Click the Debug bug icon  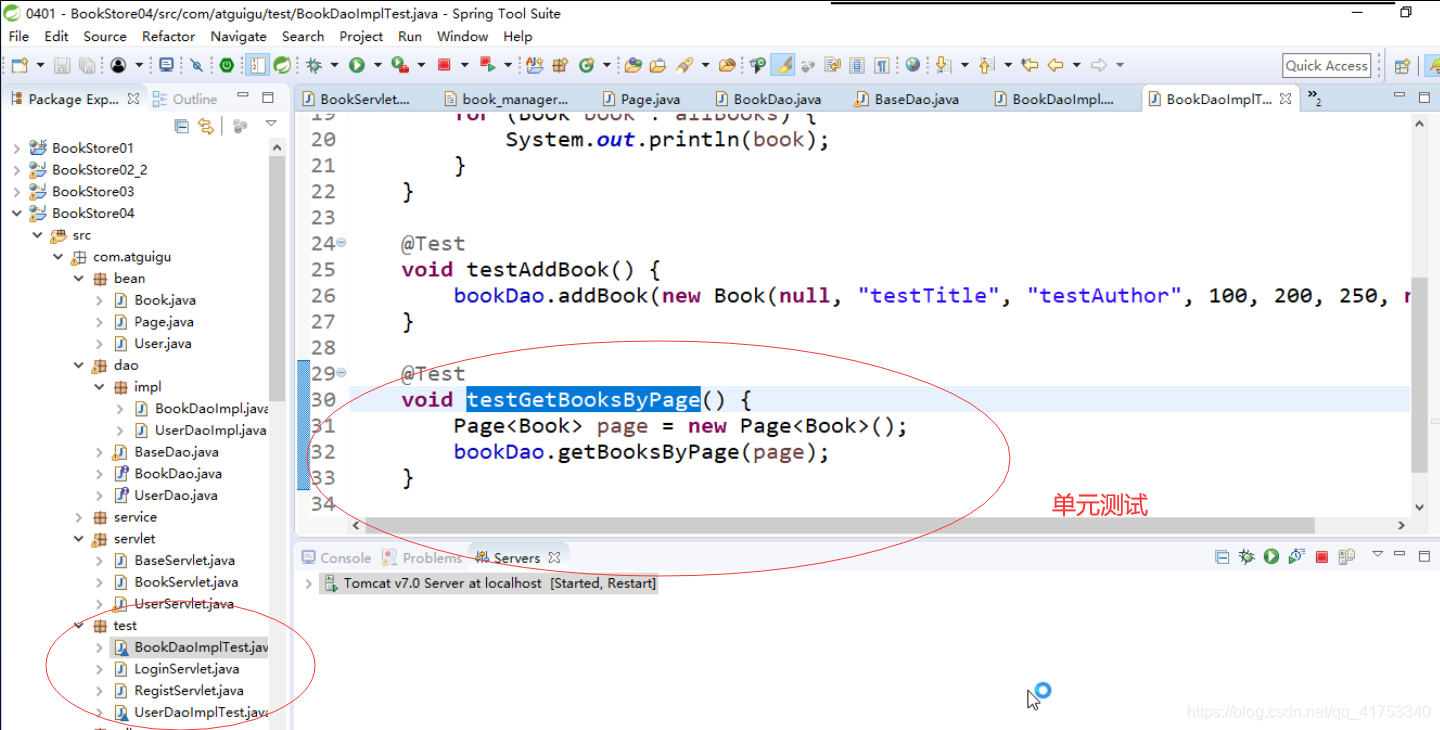click(x=314, y=65)
